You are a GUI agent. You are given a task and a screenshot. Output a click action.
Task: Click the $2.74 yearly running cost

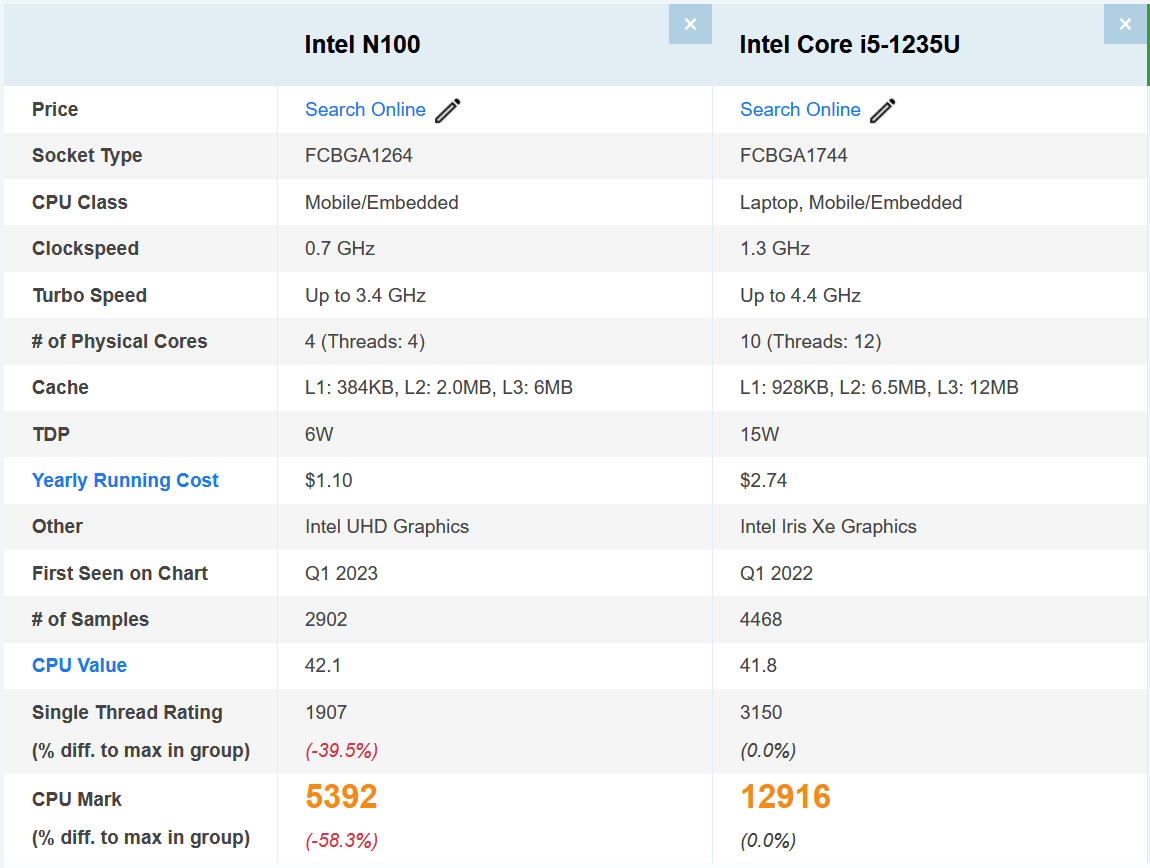pyautogui.click(x=763, y=481)
